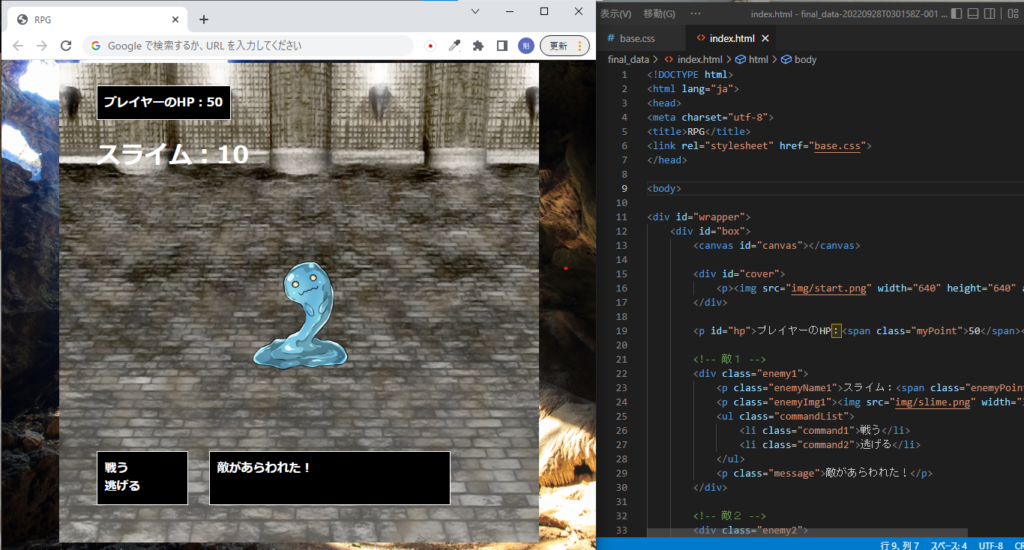Click the <!-- 敵２ --> comment line

(729, 516)
